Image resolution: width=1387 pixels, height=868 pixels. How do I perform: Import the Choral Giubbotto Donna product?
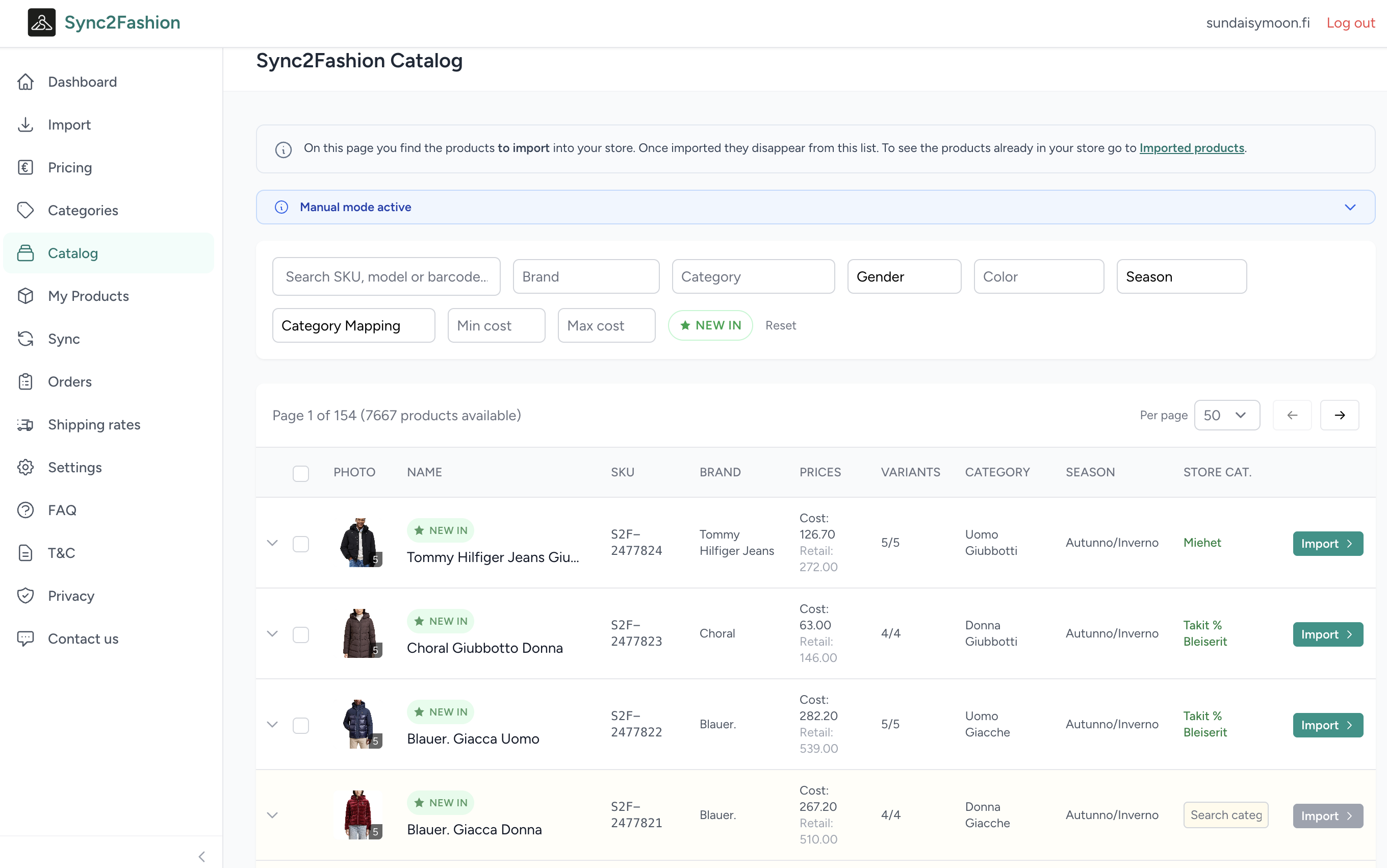point(1328,634)
